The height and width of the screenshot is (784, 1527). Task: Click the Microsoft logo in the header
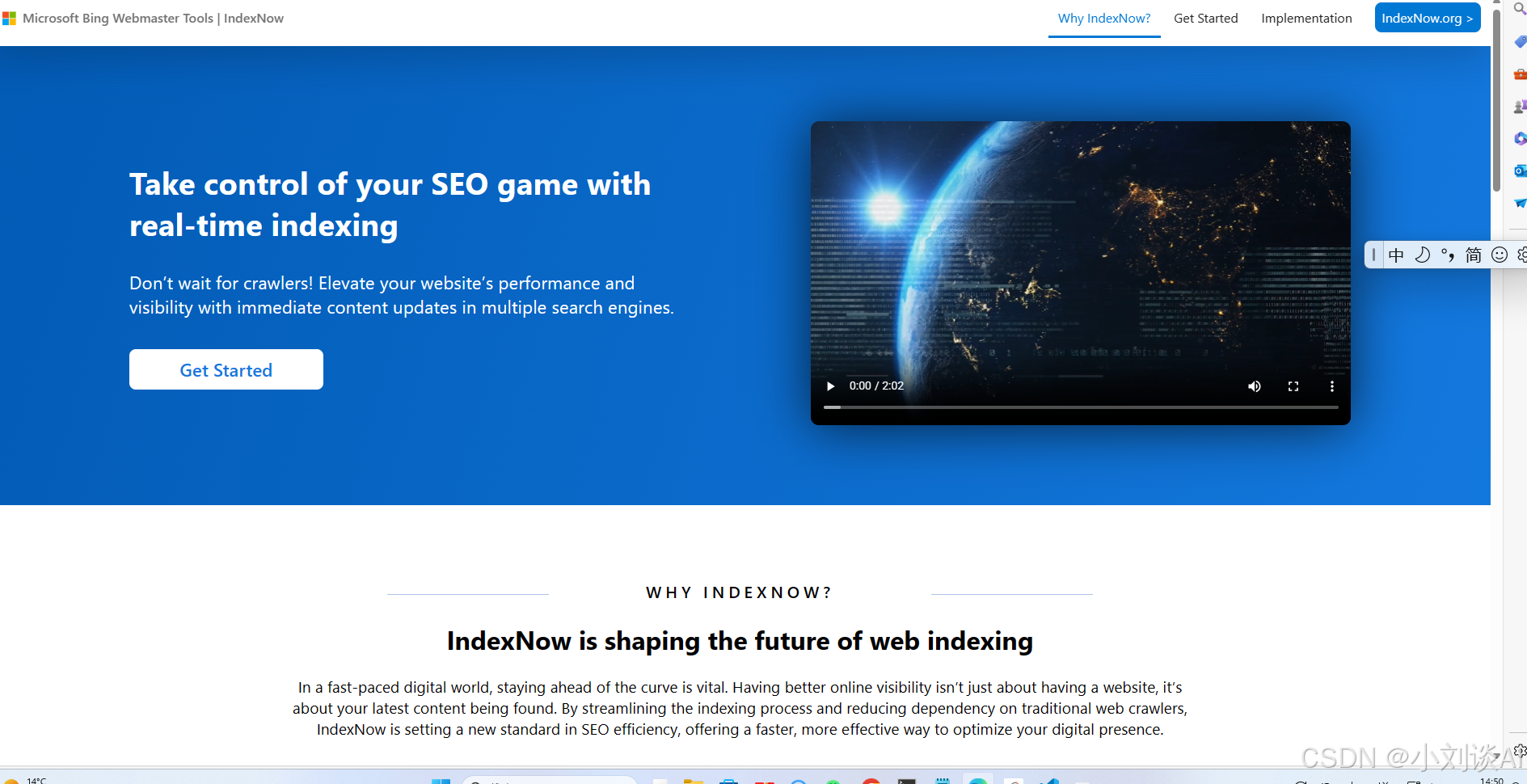(10, 18)
